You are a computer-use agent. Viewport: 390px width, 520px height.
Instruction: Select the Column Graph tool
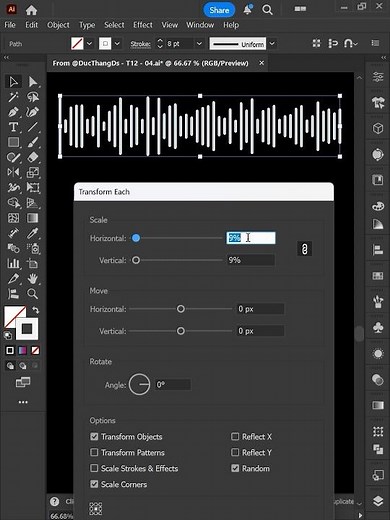pos(13,263)
